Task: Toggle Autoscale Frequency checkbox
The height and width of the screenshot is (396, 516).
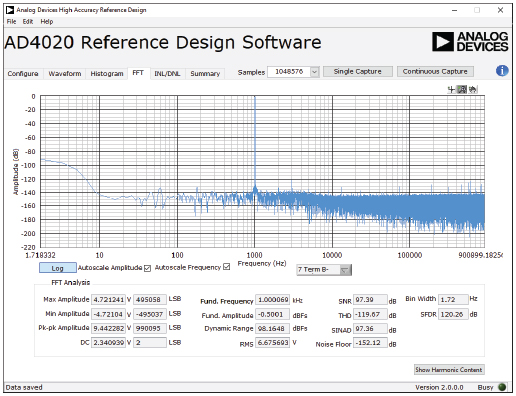Action: coord(226,267)
